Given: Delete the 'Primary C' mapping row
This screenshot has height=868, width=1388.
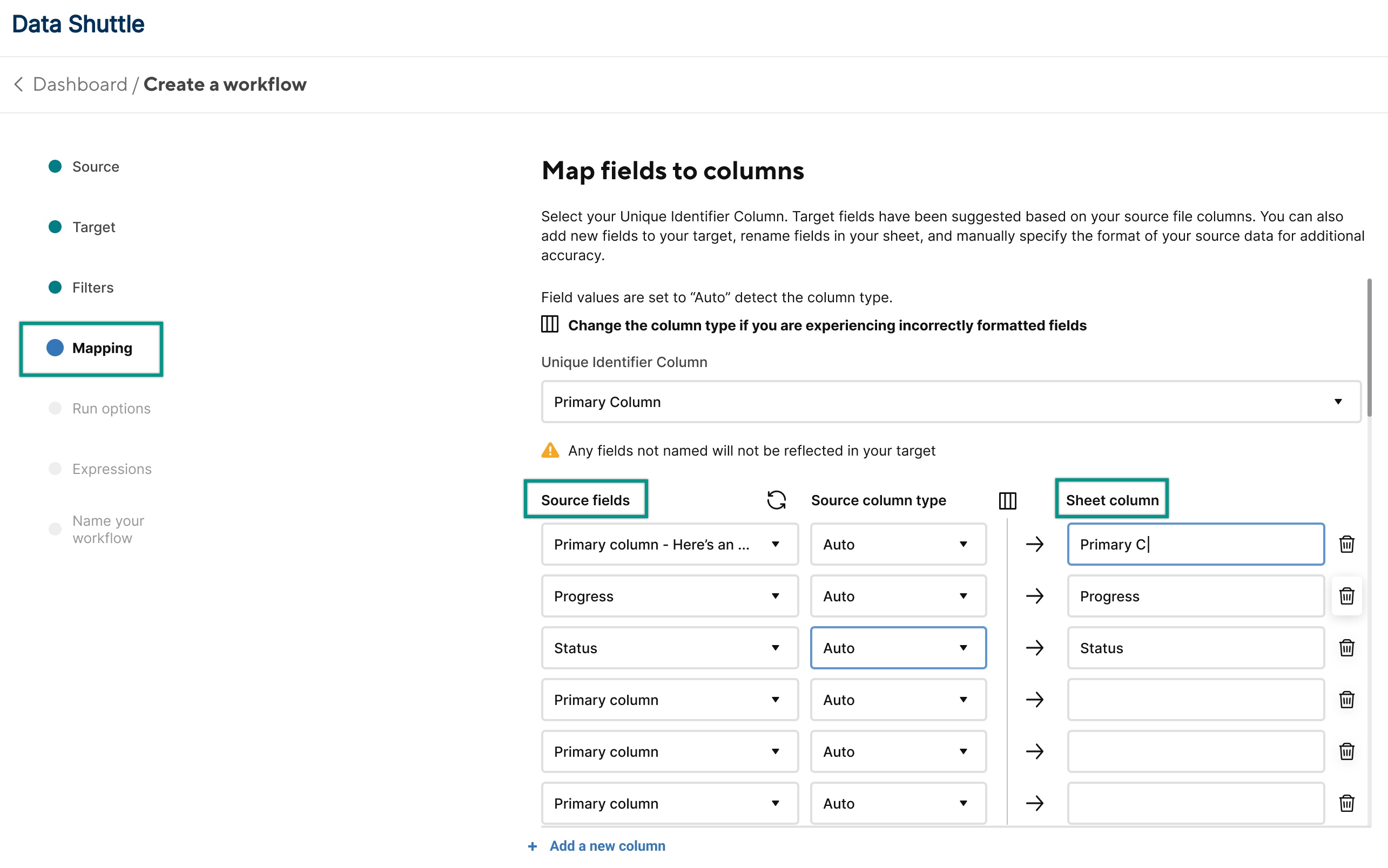Looking at the screenshot, I should point(1346,544).
